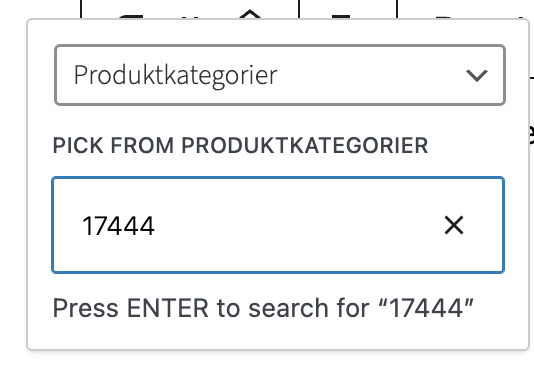534x368 pixels.
Task: Click the ENTER word in the helper text
Action: pos(168,308)
